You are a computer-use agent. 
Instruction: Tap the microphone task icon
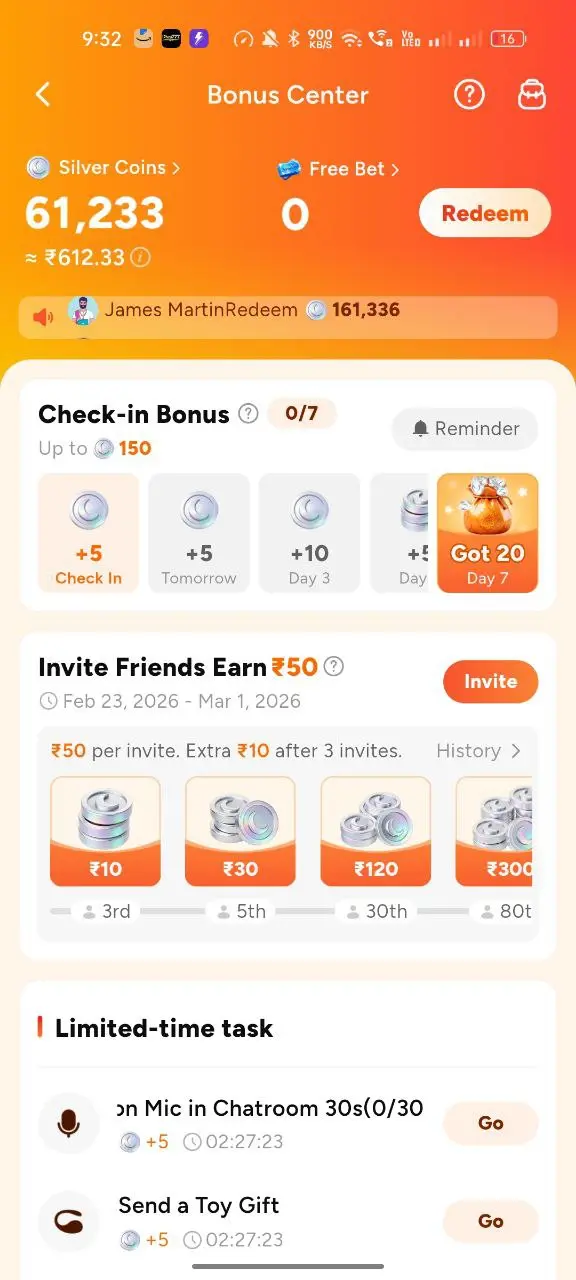click(x=69, y=1124)
